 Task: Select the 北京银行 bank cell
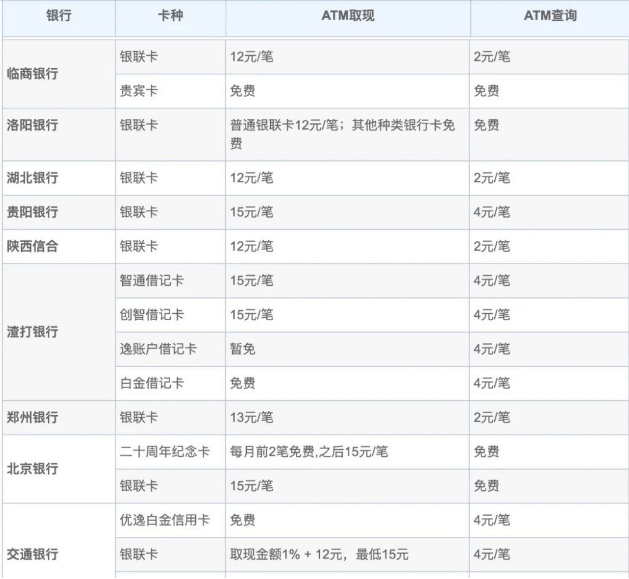[59, 469]
